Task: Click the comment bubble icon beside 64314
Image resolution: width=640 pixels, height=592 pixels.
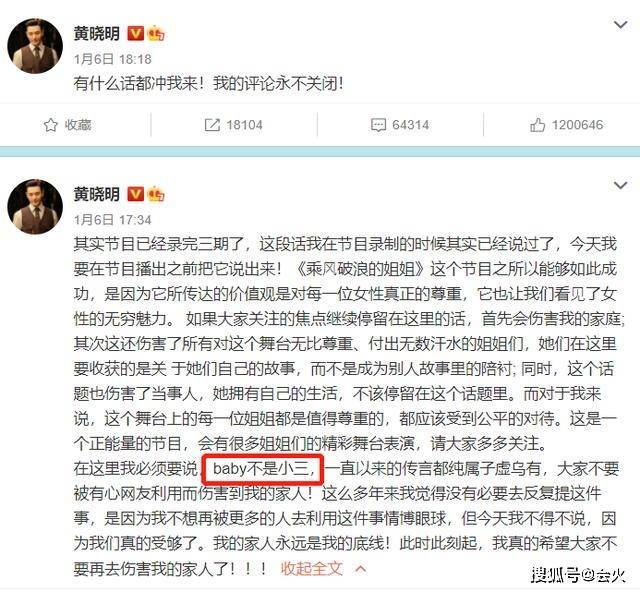Action: click(x=378, y=125)
